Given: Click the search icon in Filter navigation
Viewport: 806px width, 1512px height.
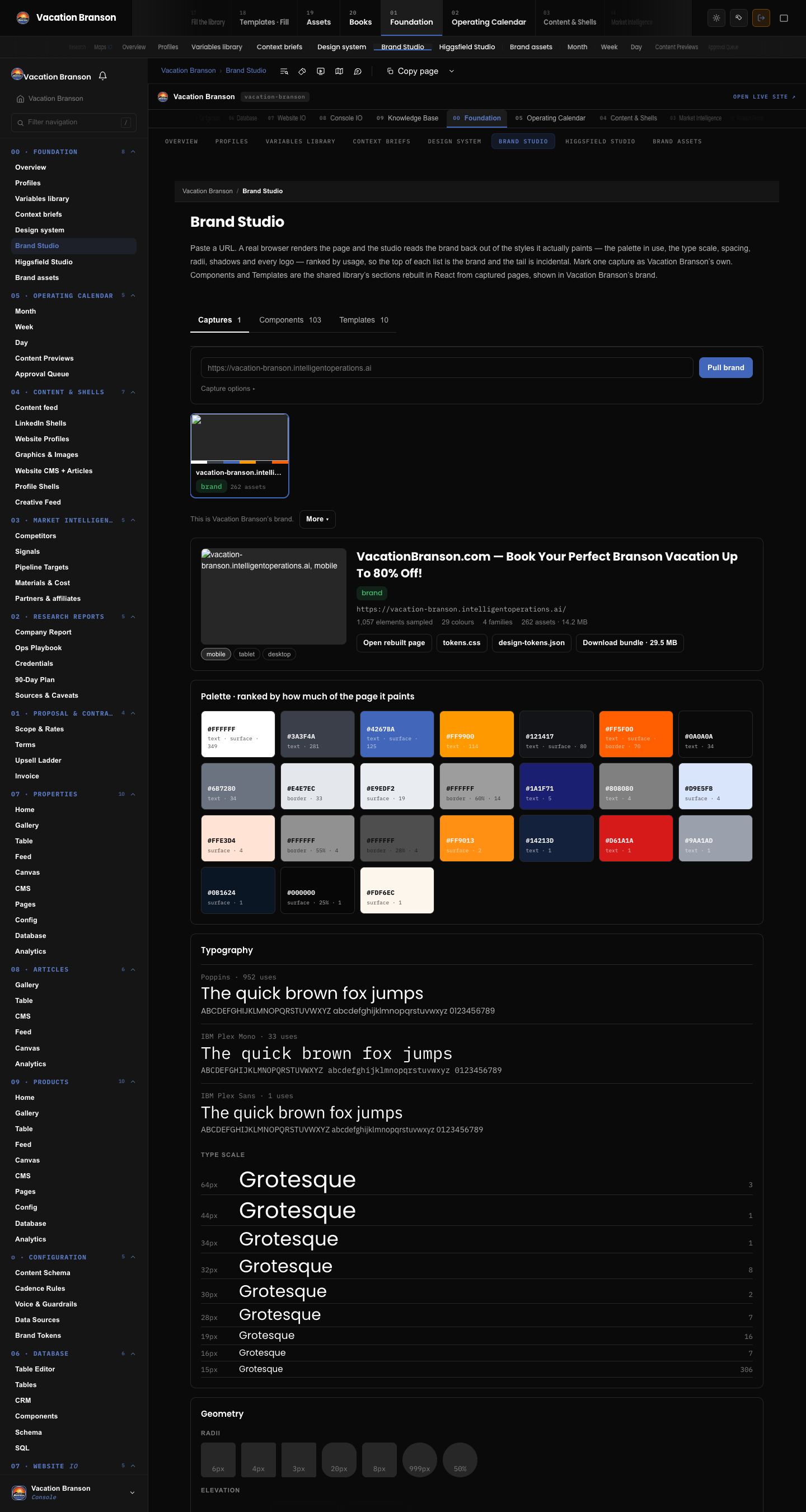Looking at the screenshot, I should (21, 122).
